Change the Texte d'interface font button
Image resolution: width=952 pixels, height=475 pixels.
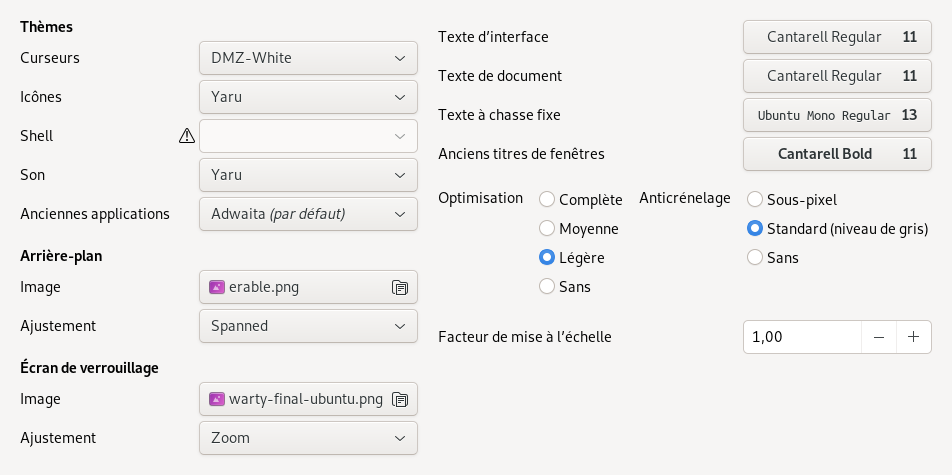coord(837,38)
